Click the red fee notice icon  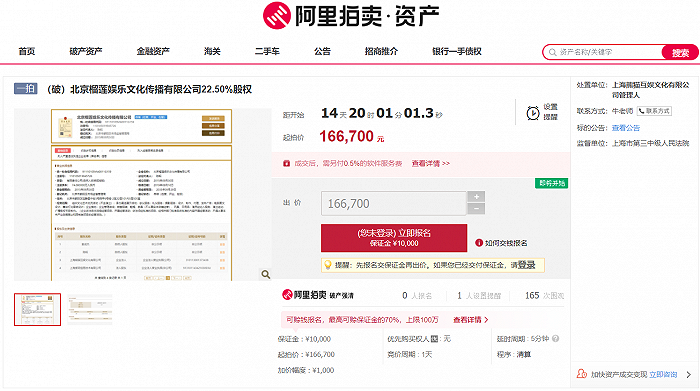click(287, 163)
